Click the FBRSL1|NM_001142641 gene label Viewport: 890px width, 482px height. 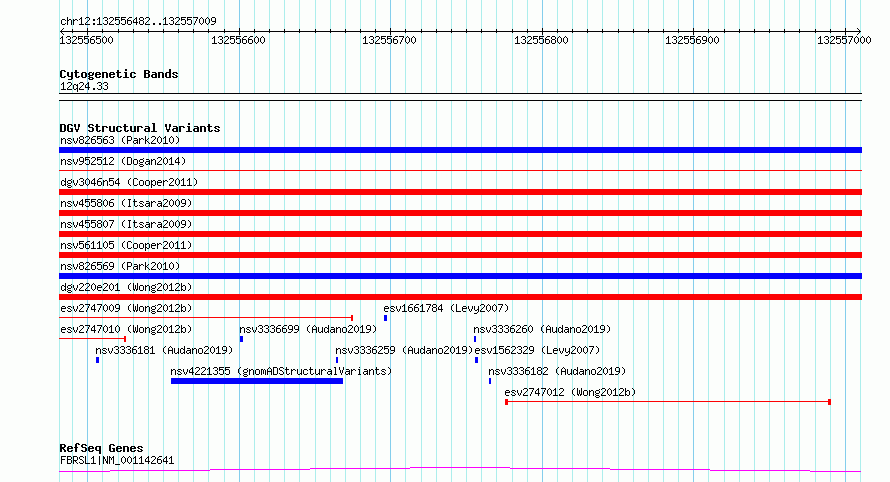pyautogui.click(x=117, y=460)
